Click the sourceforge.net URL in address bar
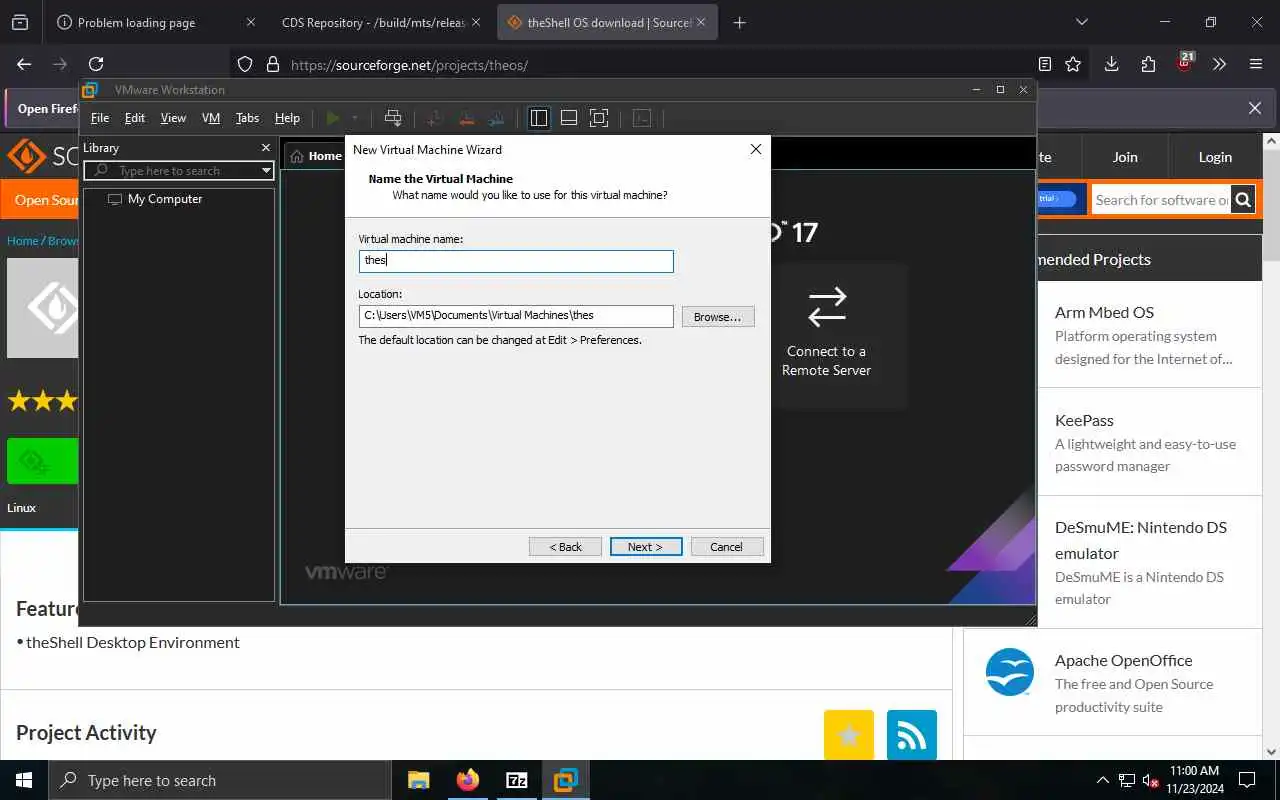 click(409, 65)
